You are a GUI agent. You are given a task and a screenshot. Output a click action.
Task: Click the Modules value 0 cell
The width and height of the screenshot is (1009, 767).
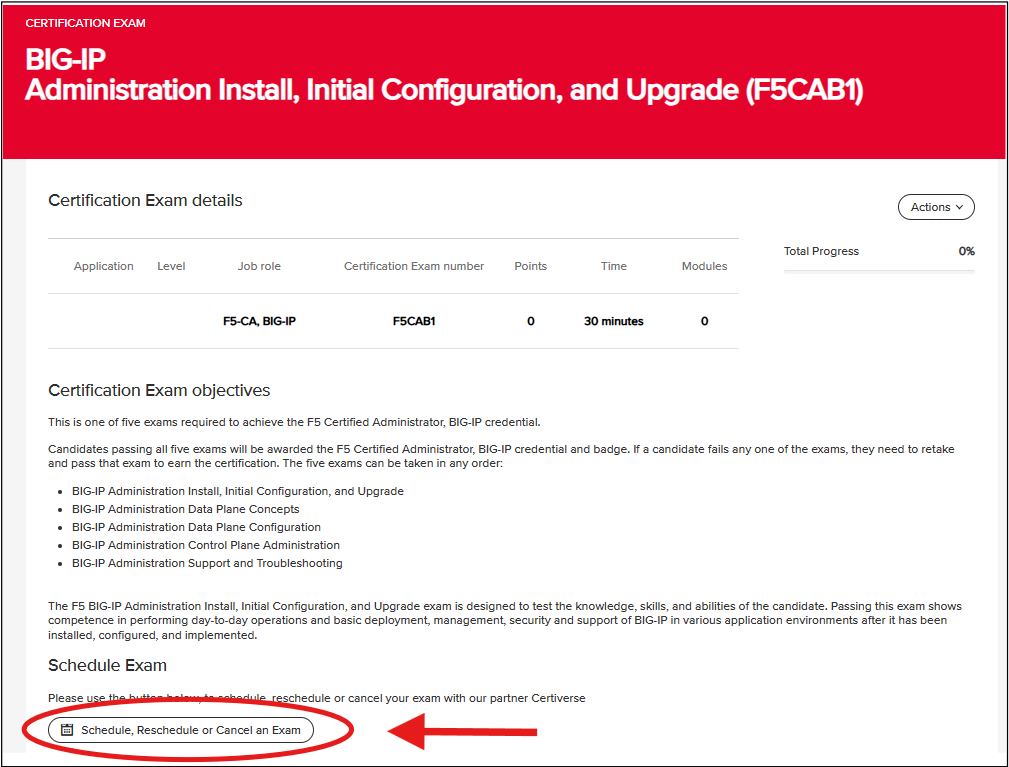(x=705, y=321)
